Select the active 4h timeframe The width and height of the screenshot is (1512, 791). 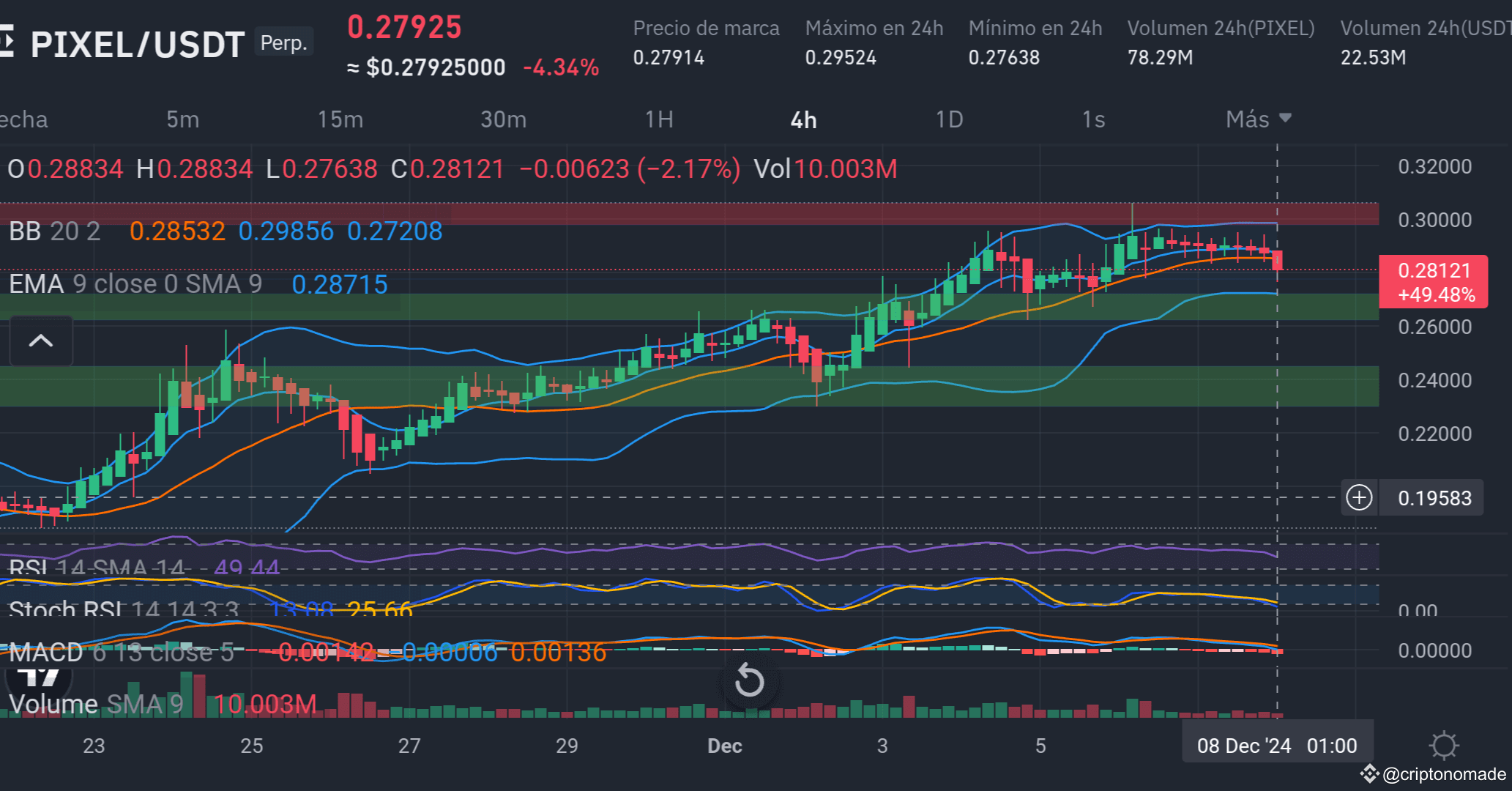pos(803,120)
